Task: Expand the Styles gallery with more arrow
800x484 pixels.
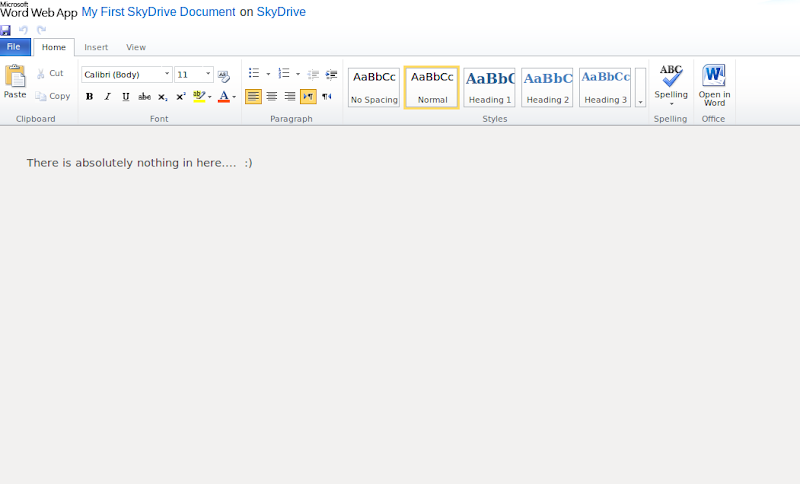Action: (640, 87)
